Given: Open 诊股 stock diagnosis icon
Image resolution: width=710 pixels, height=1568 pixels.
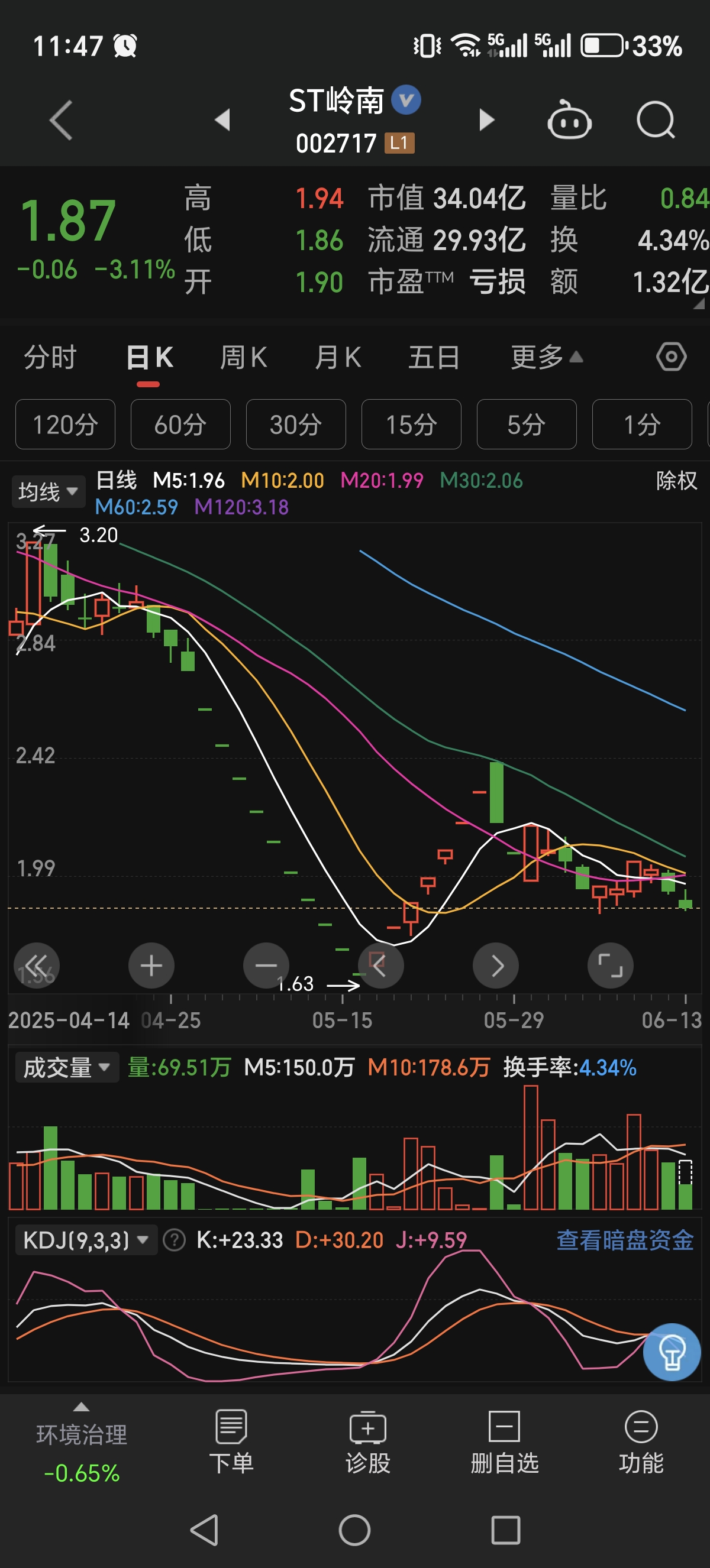Looking at the screenshot, I should point(368,1441).
